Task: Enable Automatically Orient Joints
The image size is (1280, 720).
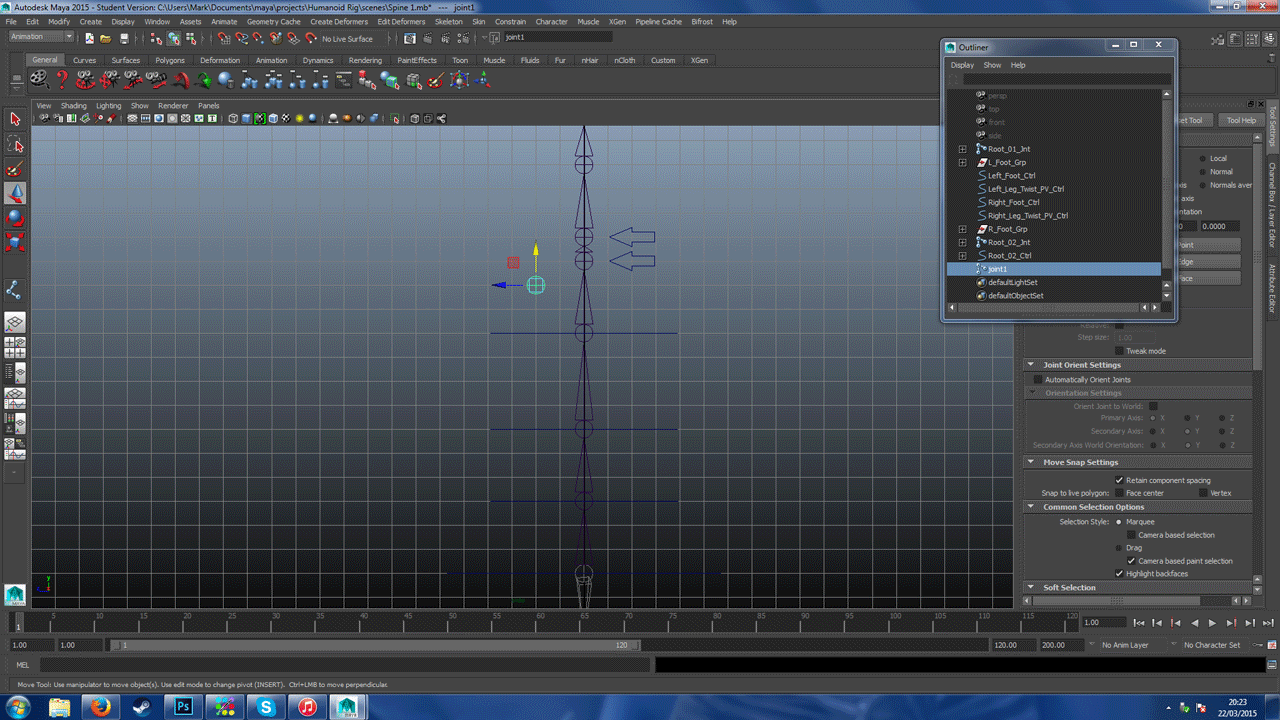Action: (x=1037, y=379)
